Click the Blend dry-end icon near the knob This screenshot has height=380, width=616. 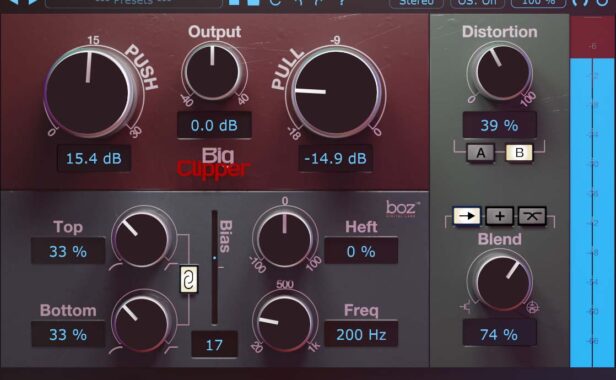tap(466, 307)
